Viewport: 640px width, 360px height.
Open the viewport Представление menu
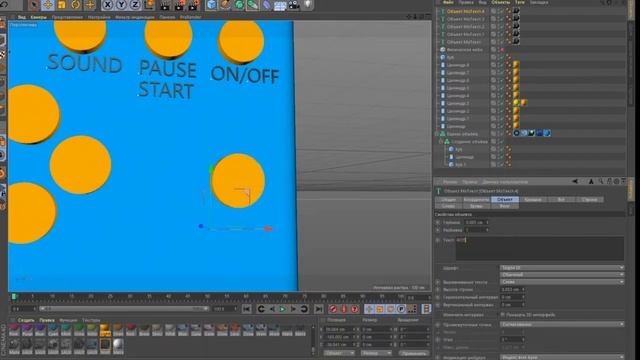[67, 17]
